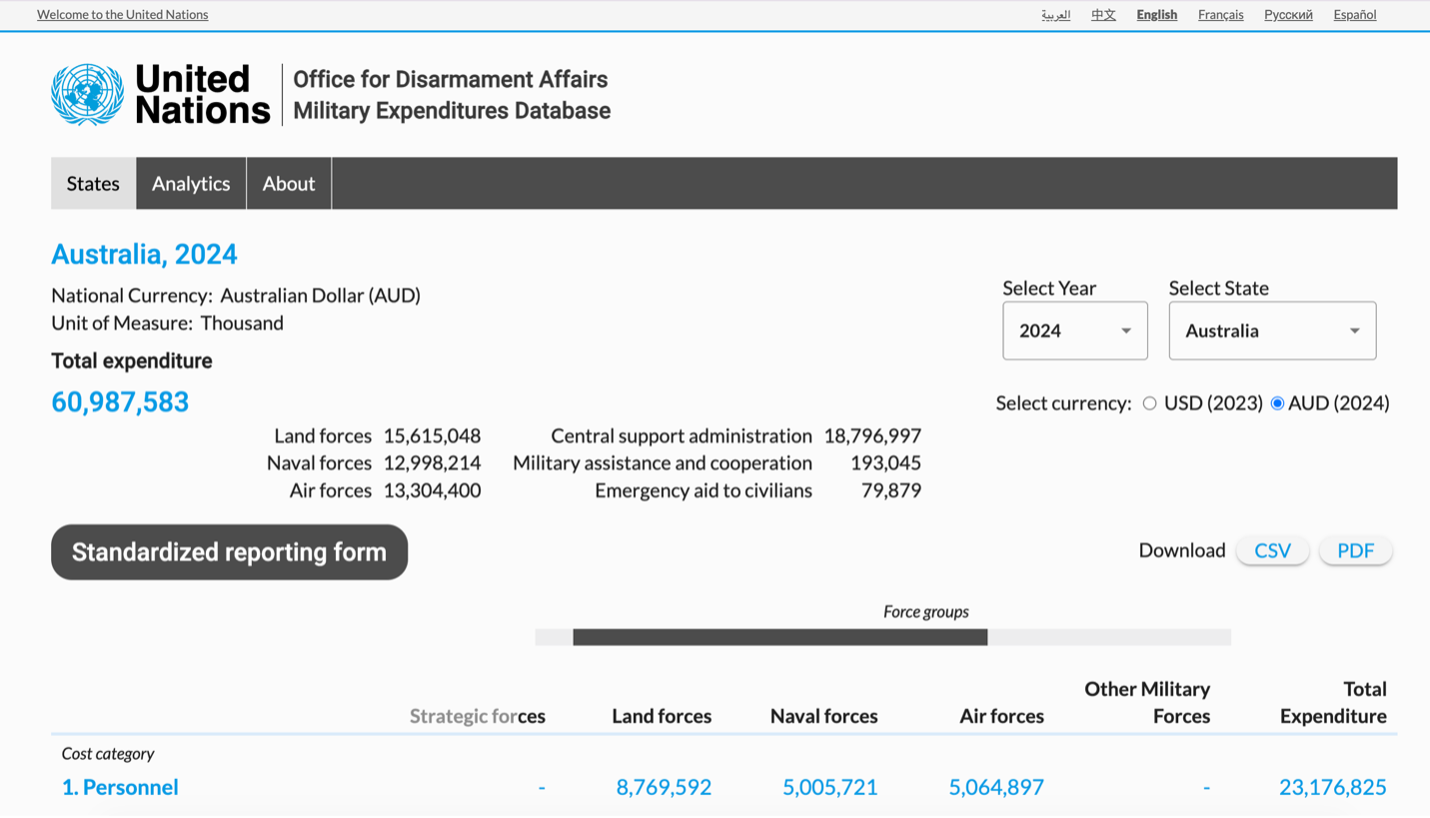Click the total expenditure value 60,987,583
Image resolution: width=1430 pixels, height=818 pixels.
pyautogui.click(x=120, y=402)
